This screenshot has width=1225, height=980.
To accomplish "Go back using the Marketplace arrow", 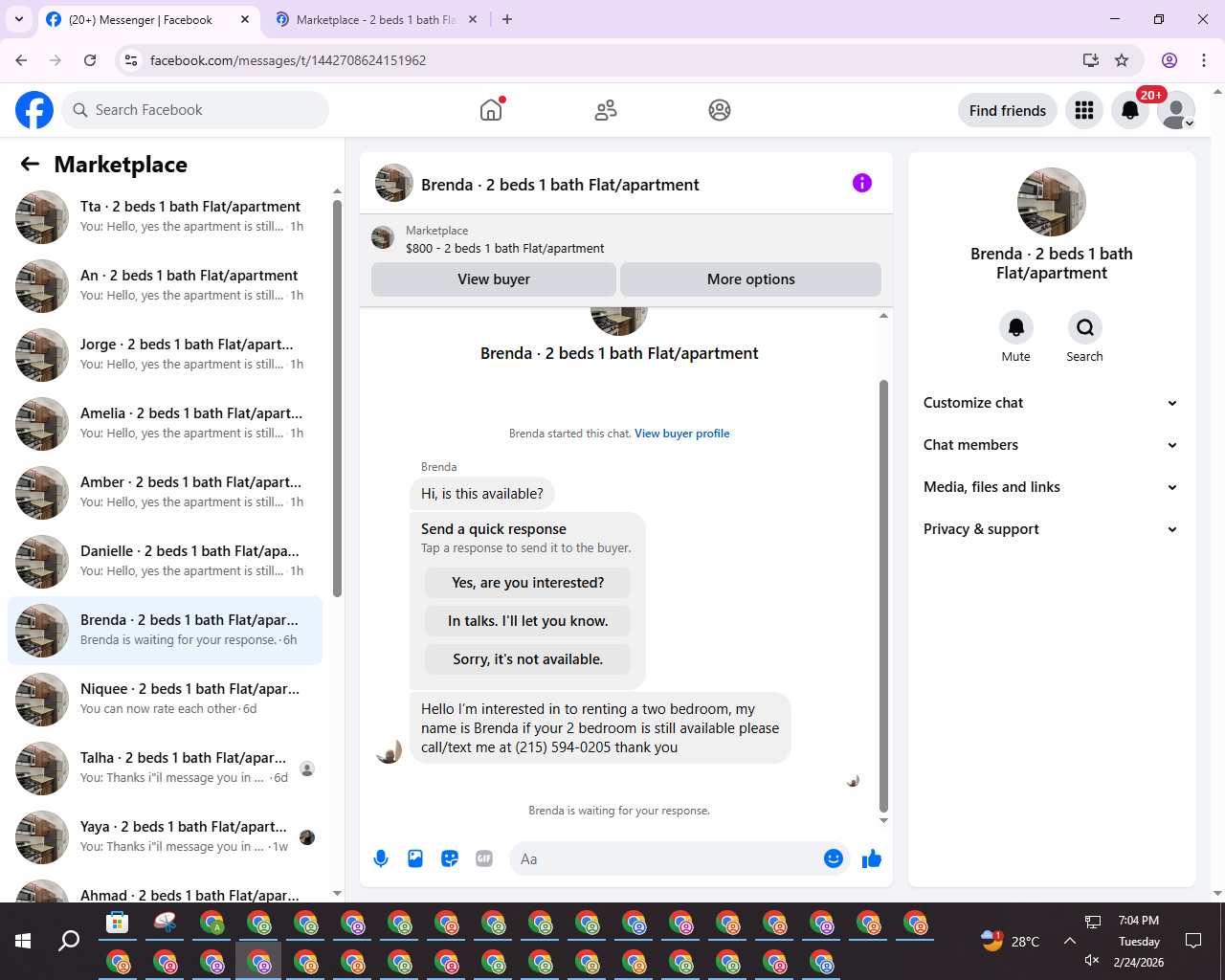I will tap(30, 164).
